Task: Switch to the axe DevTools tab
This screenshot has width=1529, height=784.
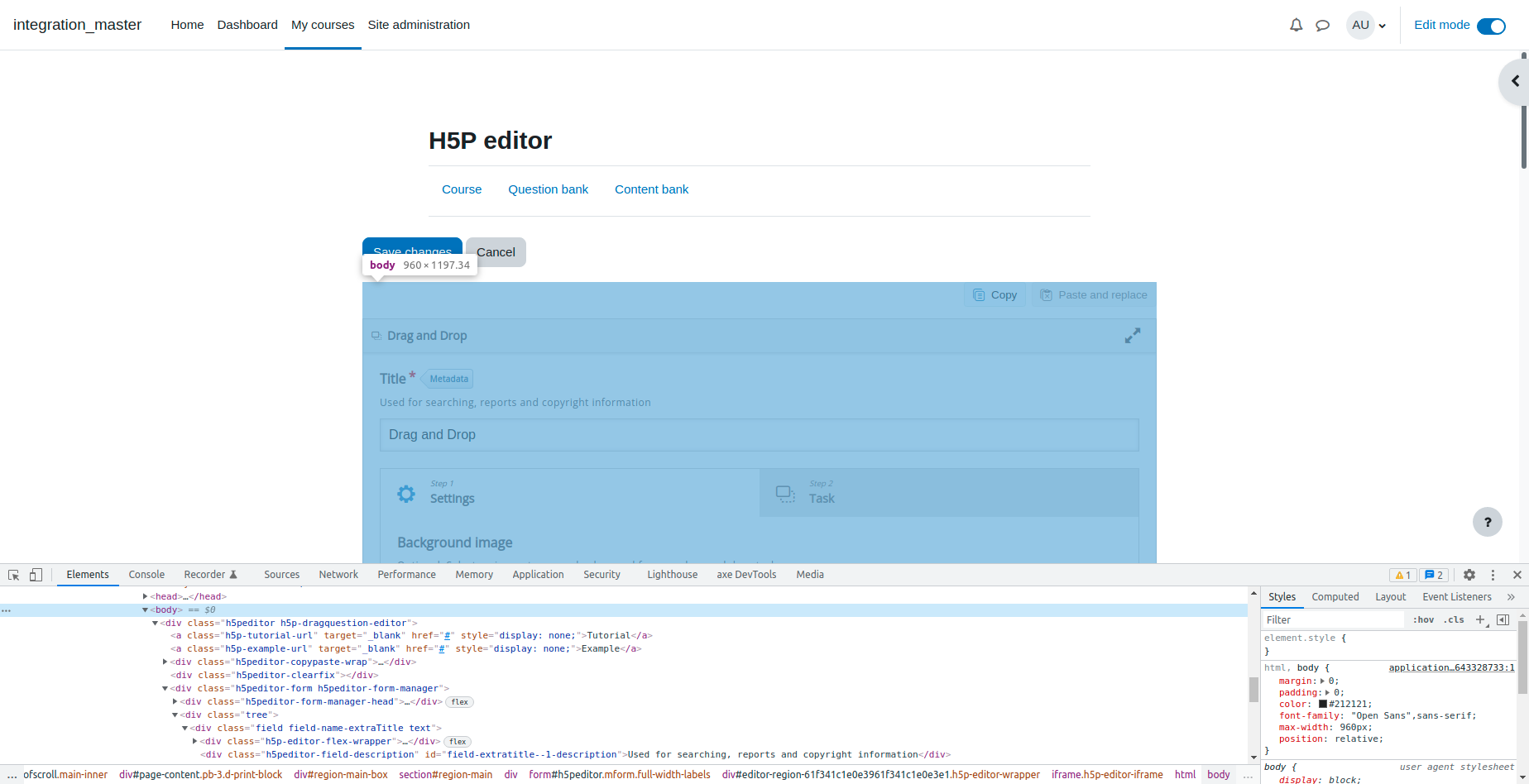Action: 746,575
